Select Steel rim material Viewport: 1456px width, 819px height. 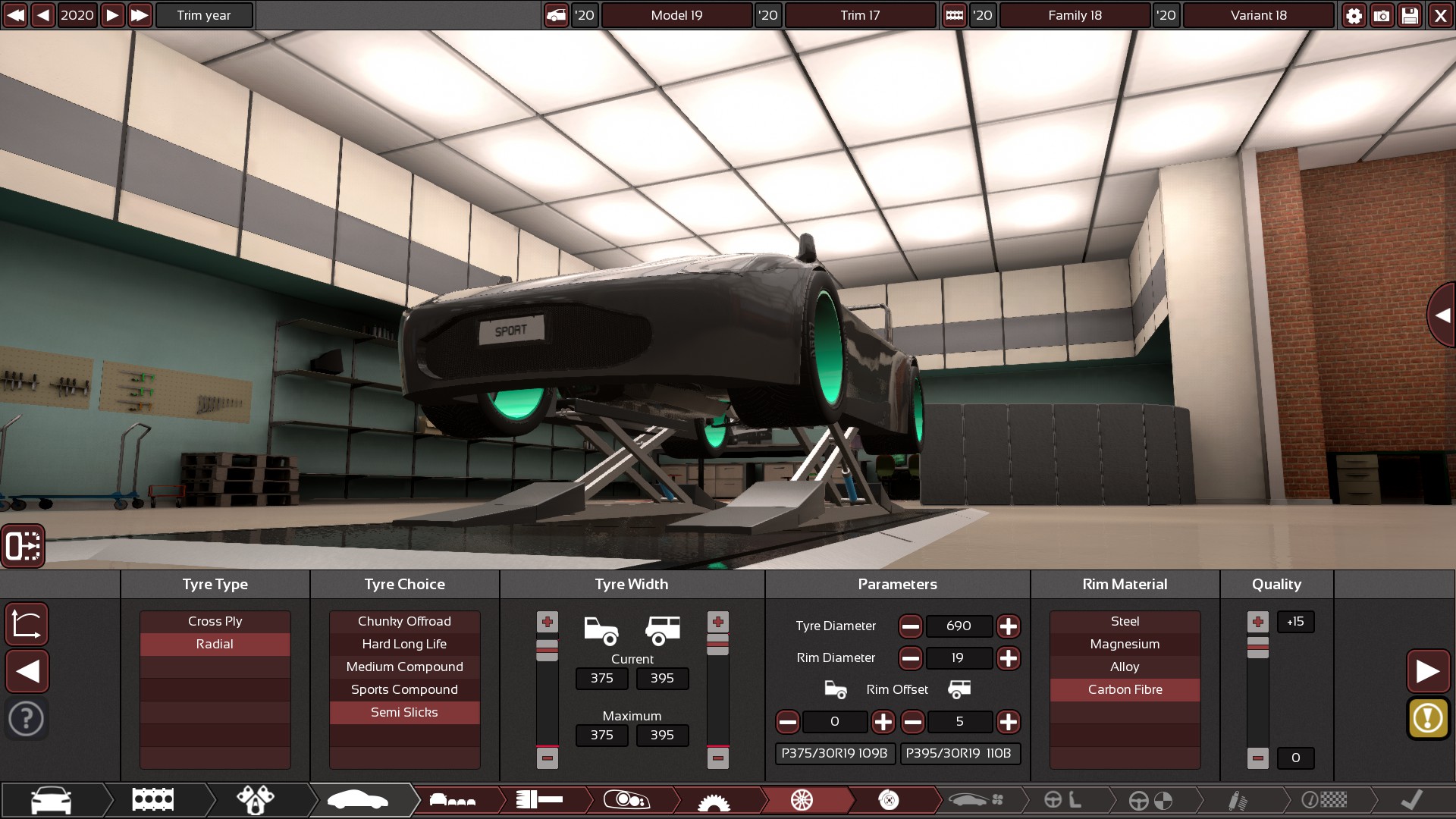(1125, 621)
